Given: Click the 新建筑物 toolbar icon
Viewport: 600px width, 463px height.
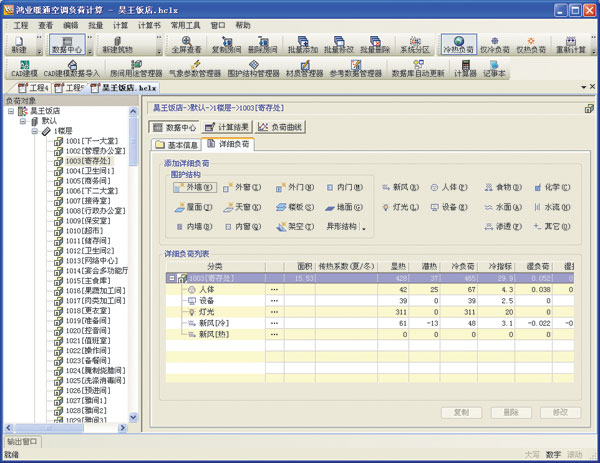Looking at the screenshot, I should (117, 45).
